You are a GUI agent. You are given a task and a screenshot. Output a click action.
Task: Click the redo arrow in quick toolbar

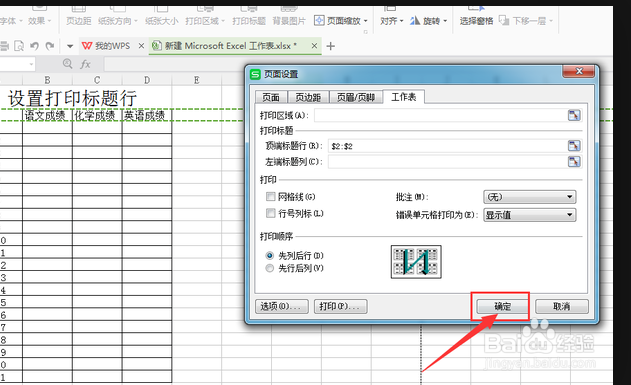[x=50, y=46]
